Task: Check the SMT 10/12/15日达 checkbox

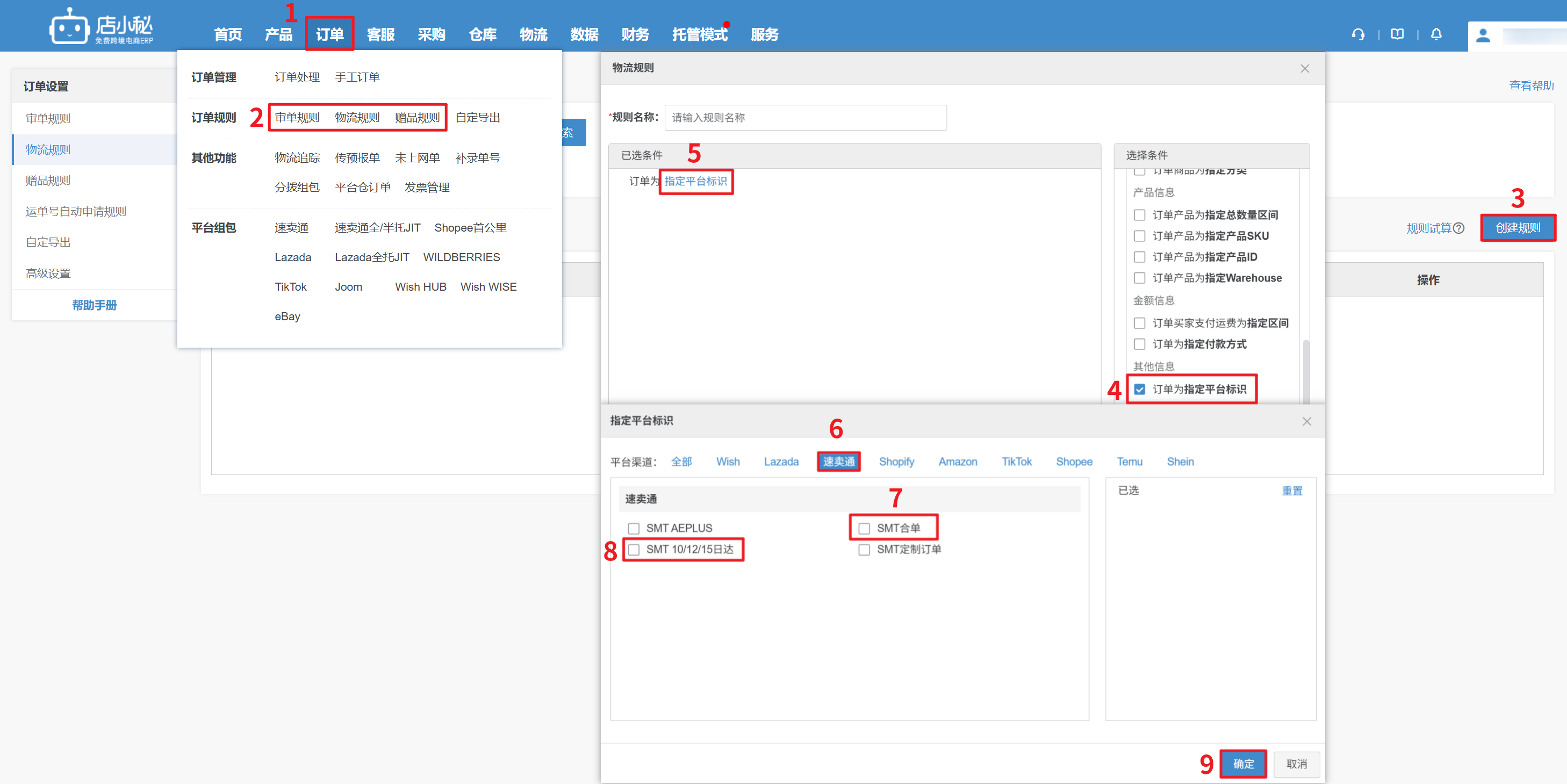Action: pyautogui.click(x=634, y=550)
